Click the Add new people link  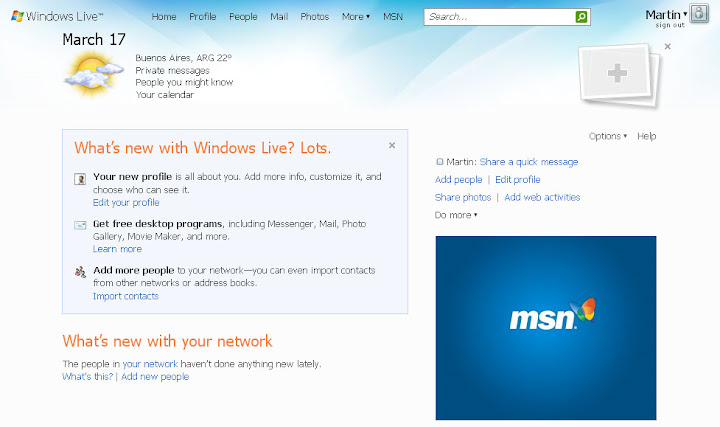pyautogui.click(x=155, y=376)
